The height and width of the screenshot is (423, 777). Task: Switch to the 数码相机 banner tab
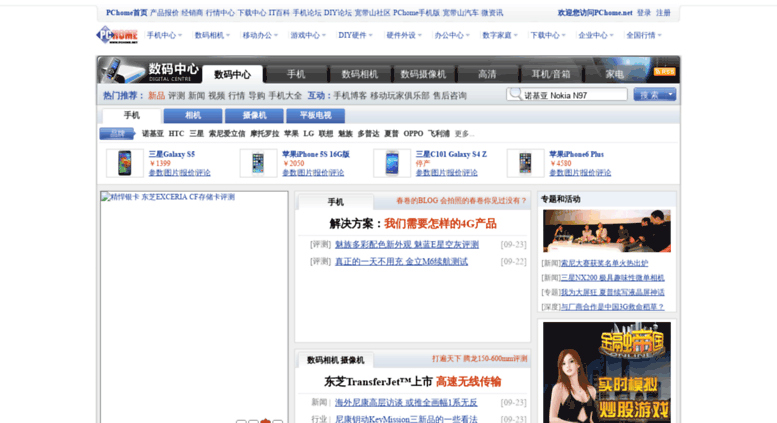pyautogui.click(x=360, y=74)
